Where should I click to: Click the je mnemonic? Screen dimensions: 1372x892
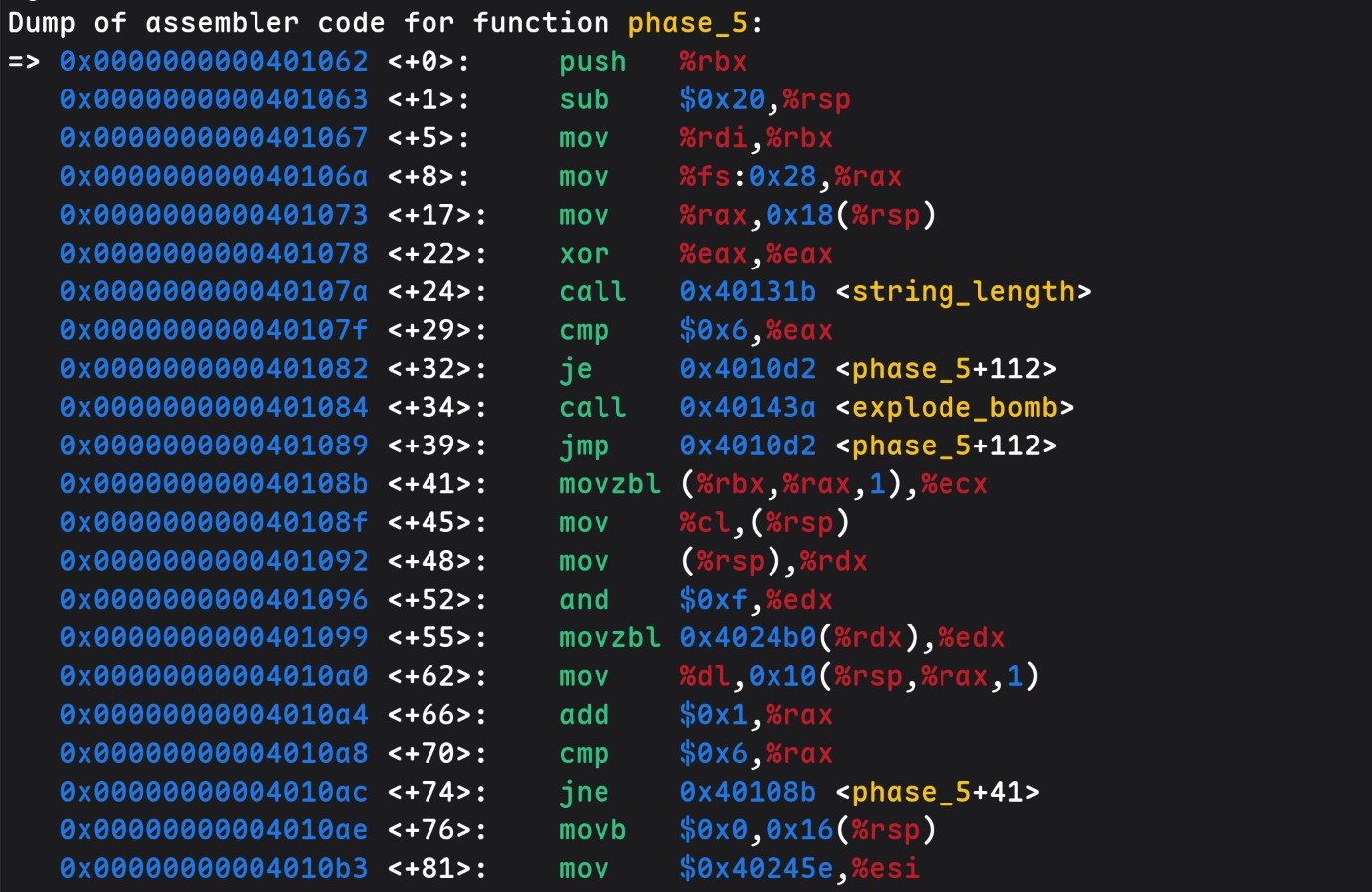tap(576, 370)
